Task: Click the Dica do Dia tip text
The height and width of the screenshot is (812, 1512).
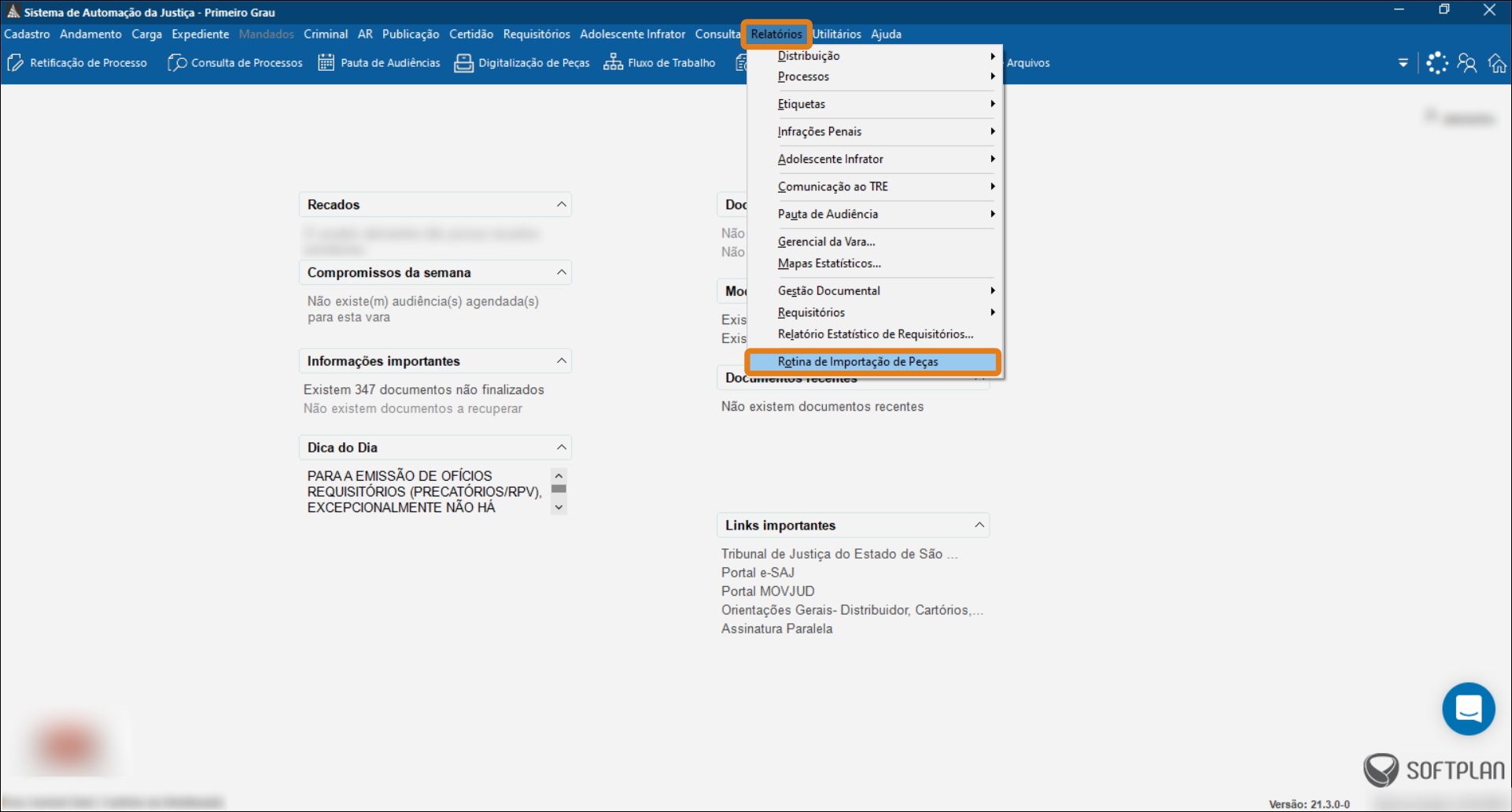Action: [425, 492]
